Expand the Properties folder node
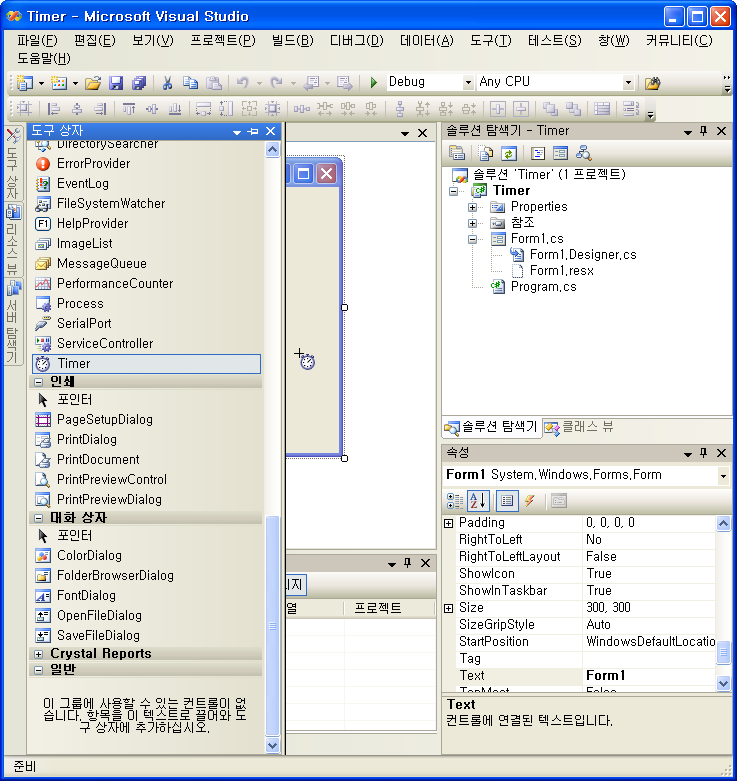737x781 pixels. pyautogui.click(x=472, y=207)
